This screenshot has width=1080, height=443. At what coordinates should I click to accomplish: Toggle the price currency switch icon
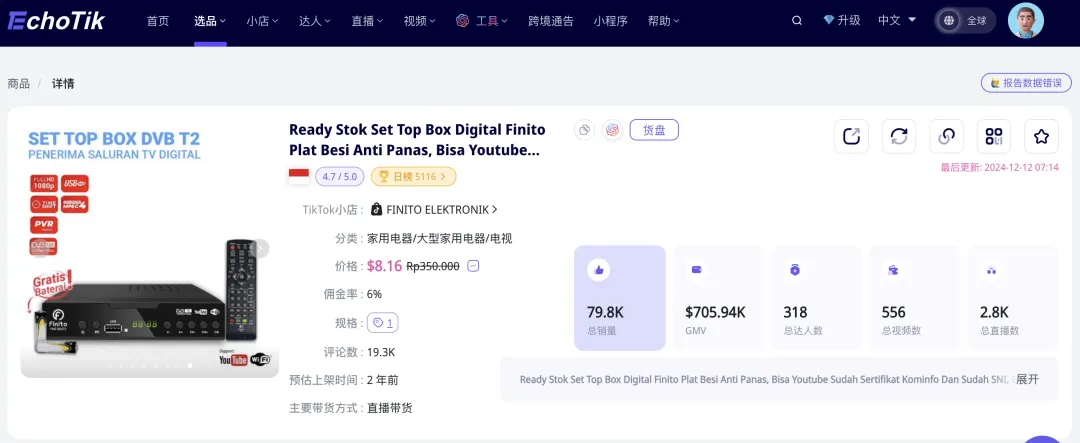473,266
